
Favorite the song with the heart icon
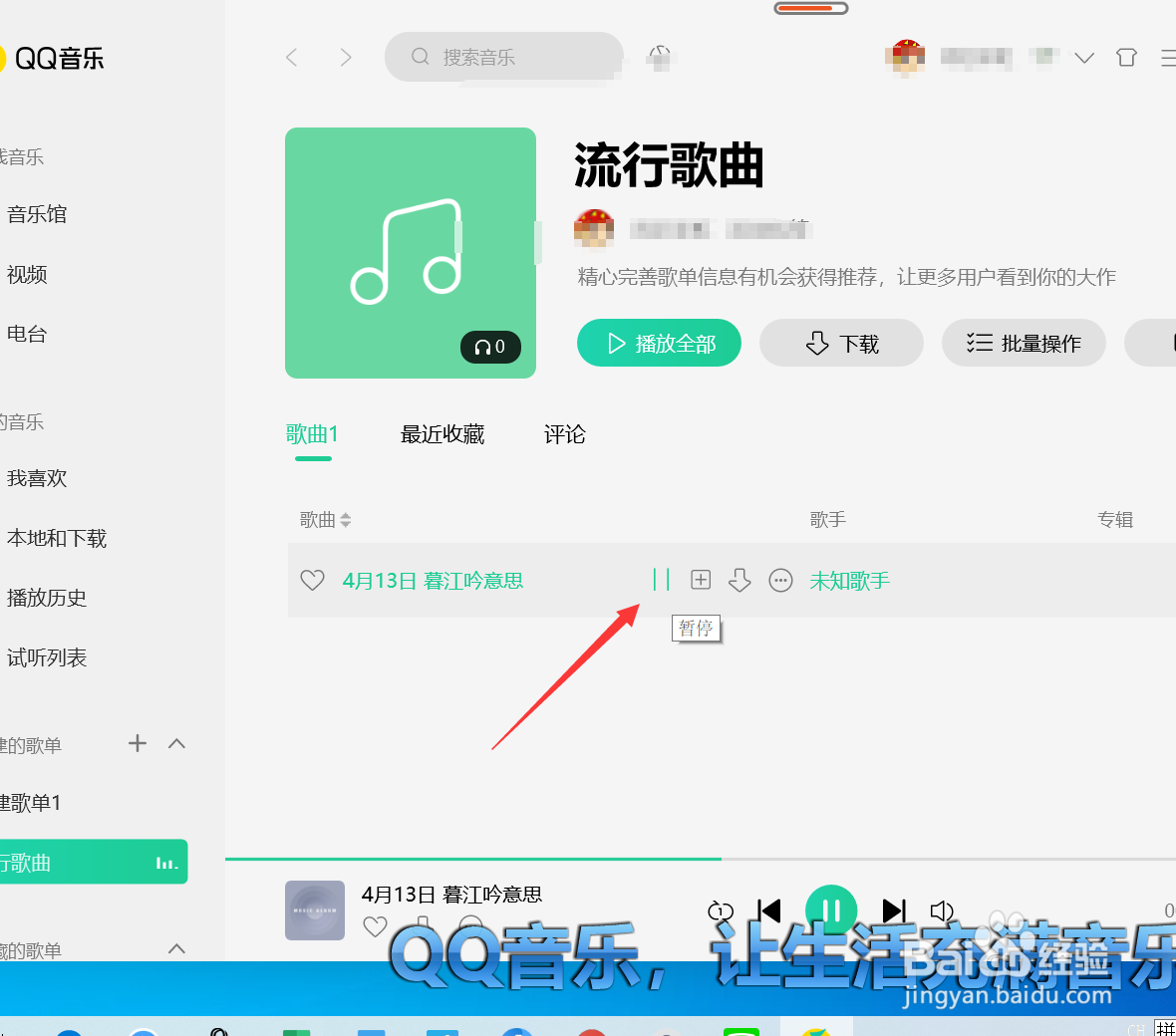point(312,579)
